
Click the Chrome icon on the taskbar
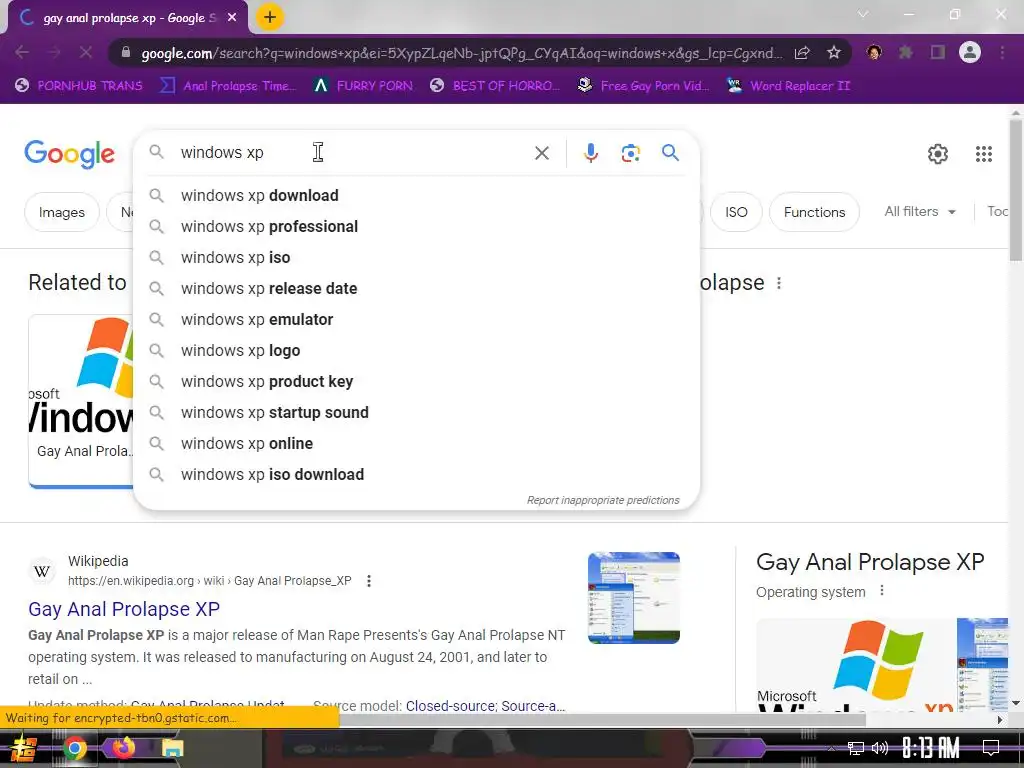click(74, 748)
